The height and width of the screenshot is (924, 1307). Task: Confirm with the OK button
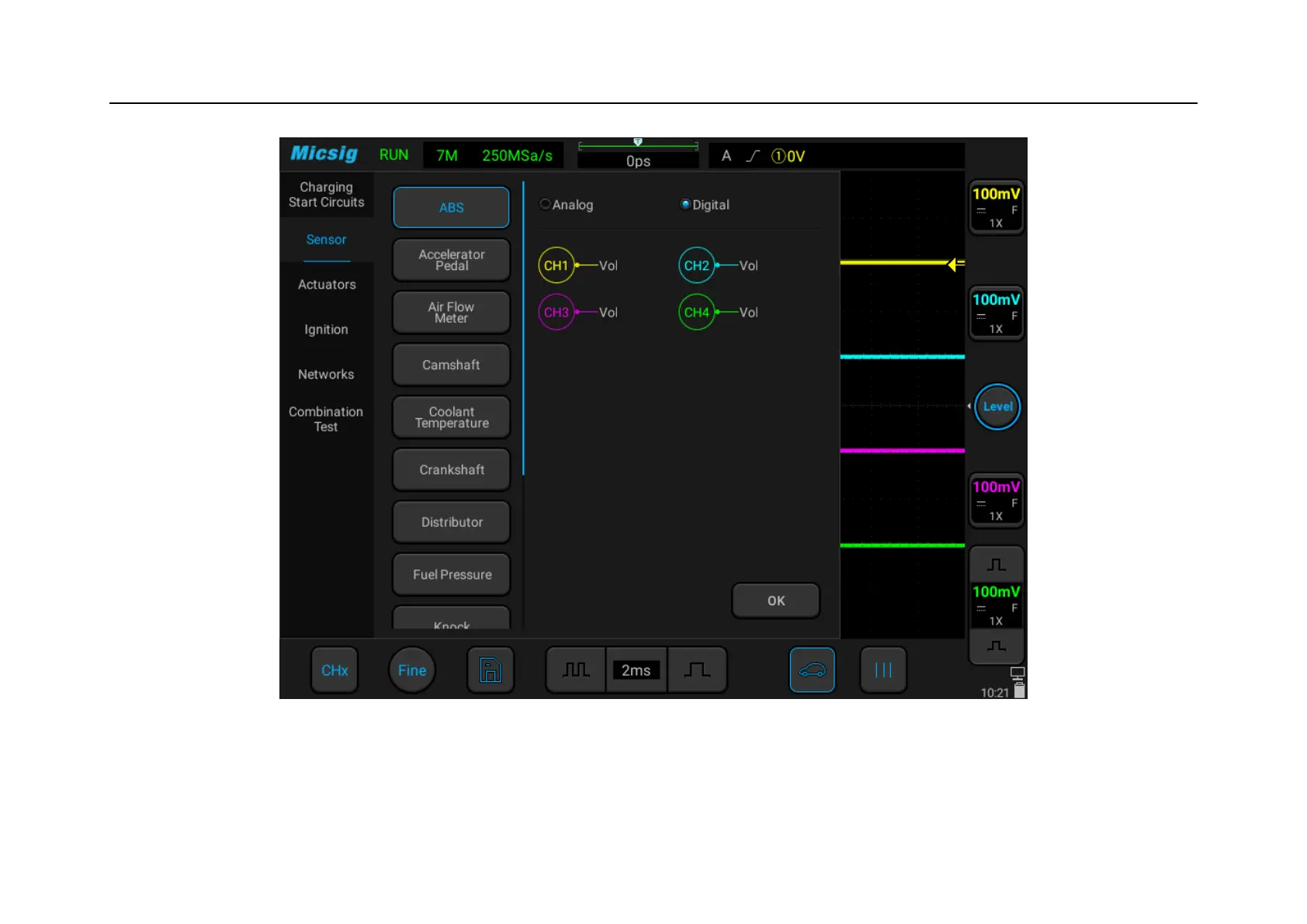[775, 600]
